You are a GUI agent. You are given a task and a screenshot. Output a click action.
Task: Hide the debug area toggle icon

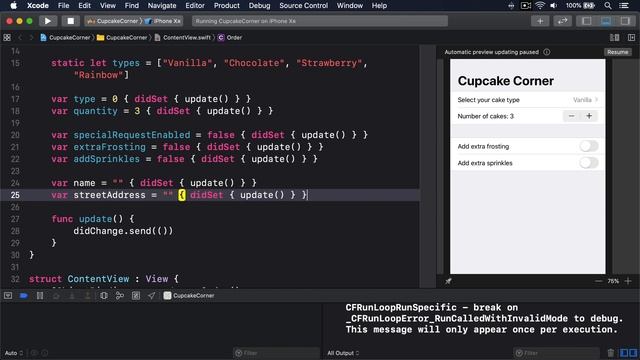(x=8, y=296)
